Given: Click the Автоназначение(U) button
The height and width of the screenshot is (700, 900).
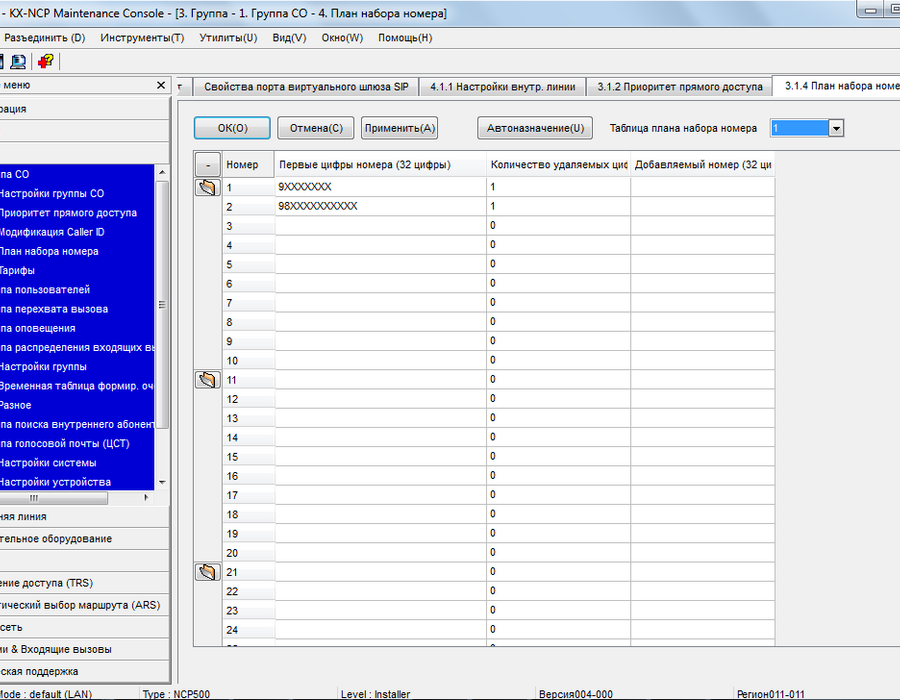Looking at the screenshot, I should pyautogui.click(x=535, y=128).
